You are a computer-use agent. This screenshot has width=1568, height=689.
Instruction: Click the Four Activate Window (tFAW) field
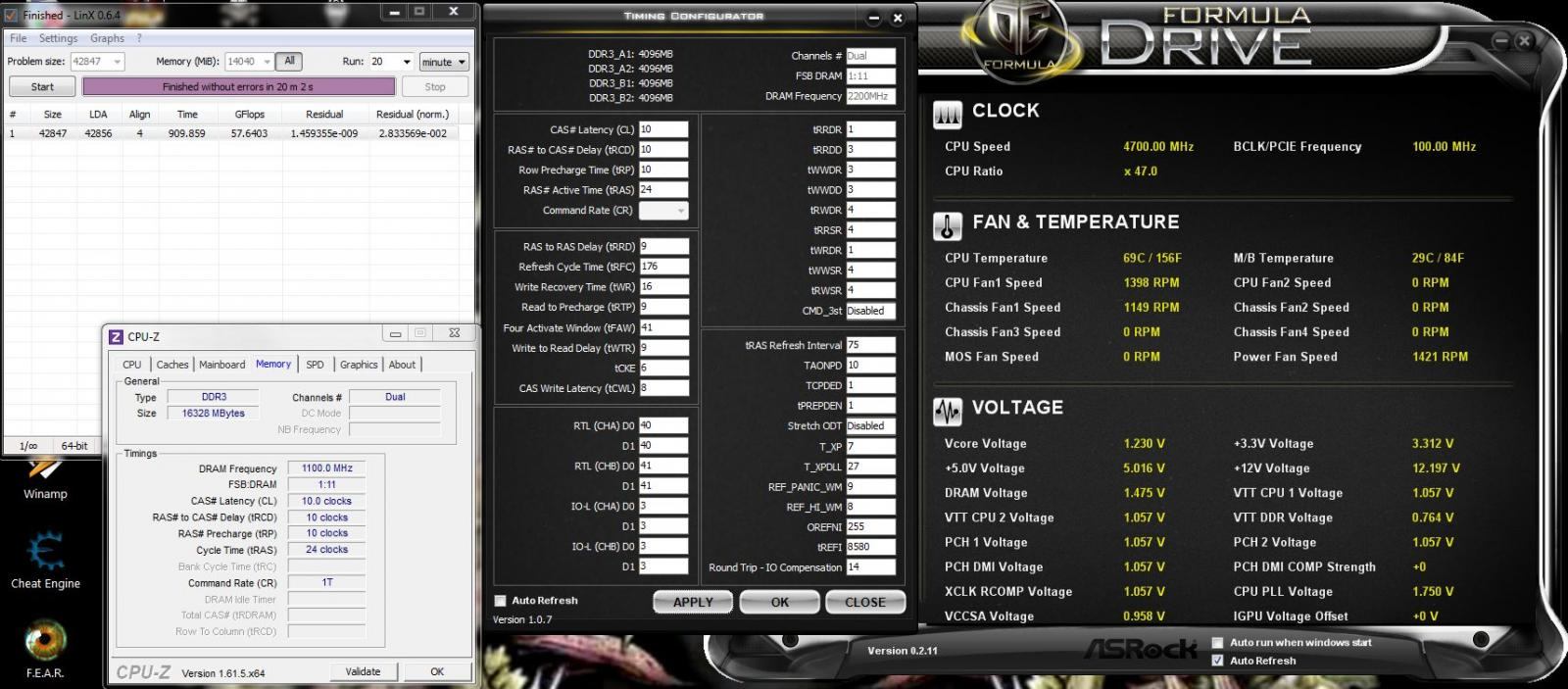coord(663,327)
